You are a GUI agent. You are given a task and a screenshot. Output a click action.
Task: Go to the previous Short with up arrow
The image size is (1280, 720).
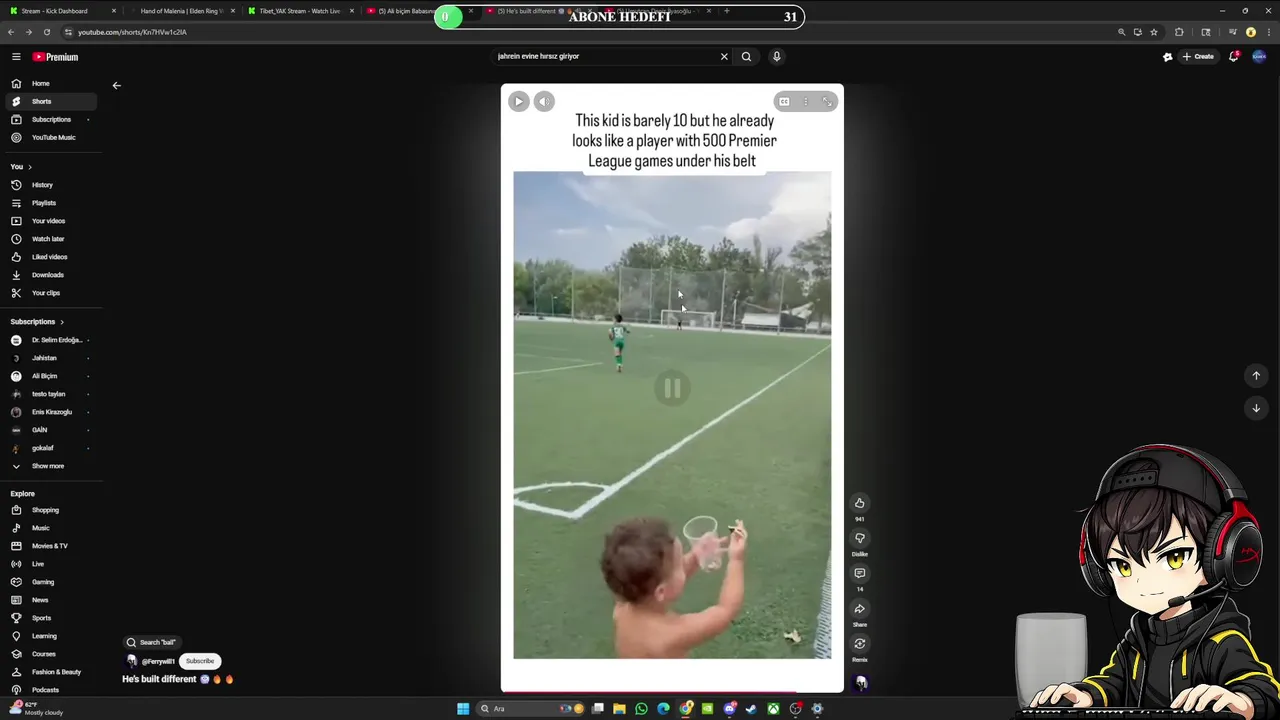[x=1256, y=376]
